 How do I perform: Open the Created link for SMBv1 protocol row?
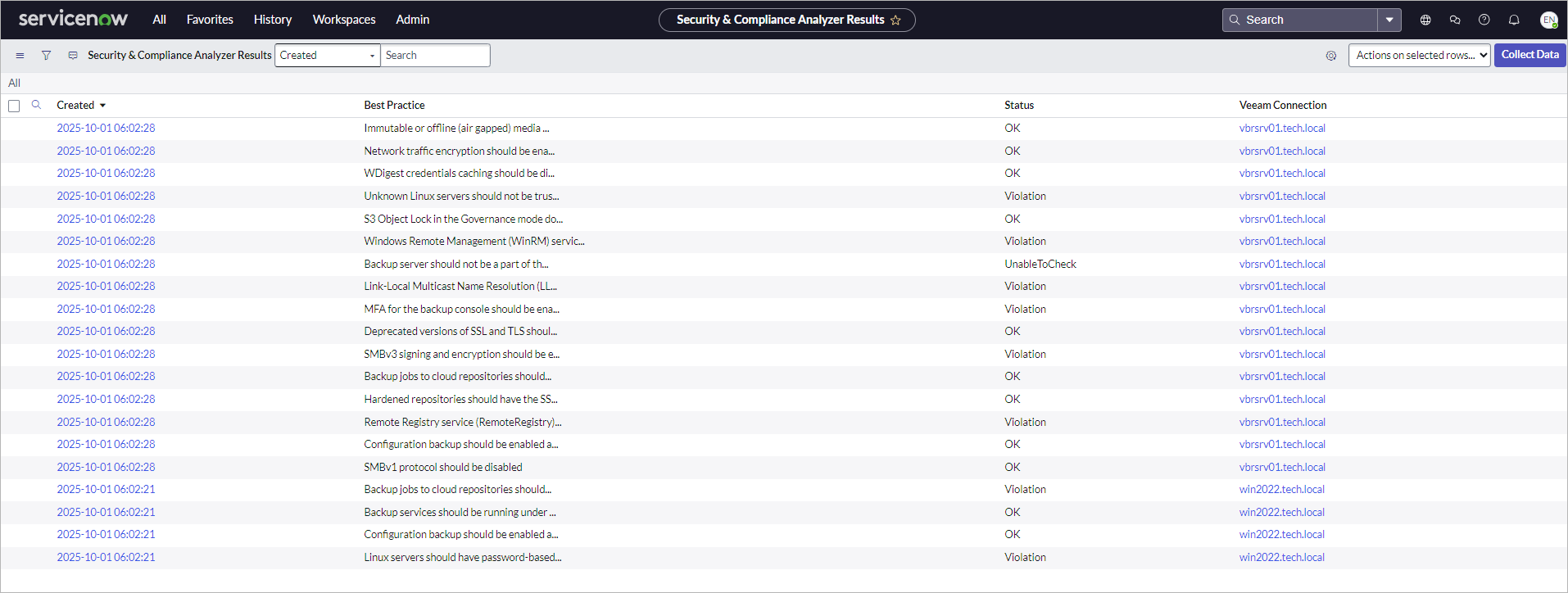106,467
